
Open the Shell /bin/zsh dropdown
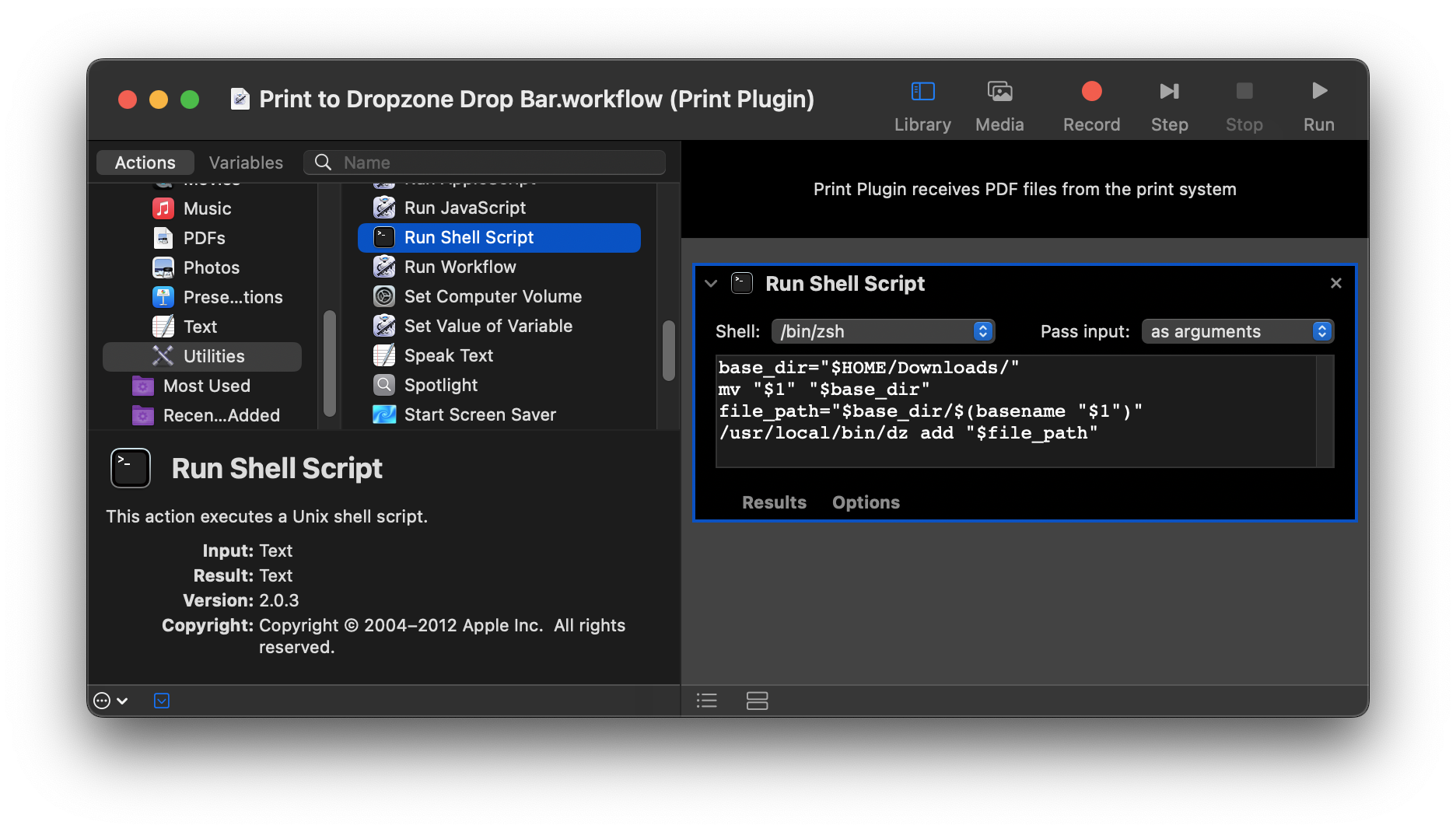click(883, 331)
